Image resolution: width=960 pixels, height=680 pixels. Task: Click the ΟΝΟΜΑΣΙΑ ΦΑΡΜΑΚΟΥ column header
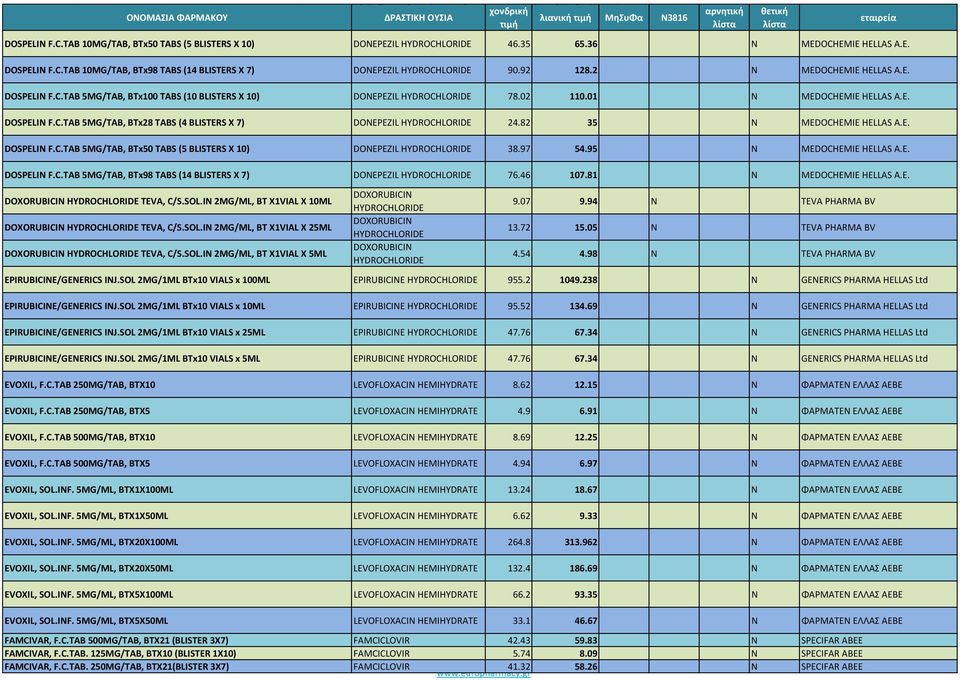click(177, 18)
